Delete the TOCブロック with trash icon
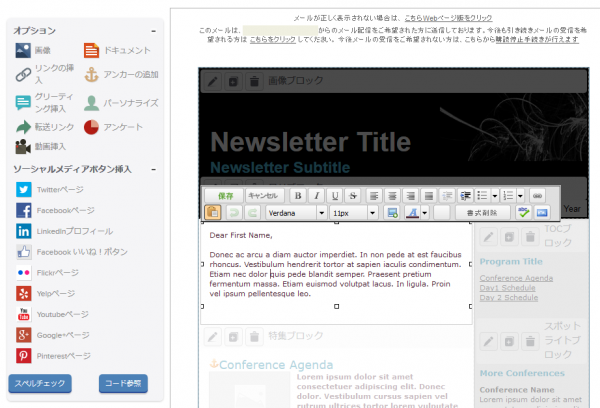This screenshot has height=408, width=600. (x=530, y=237)
